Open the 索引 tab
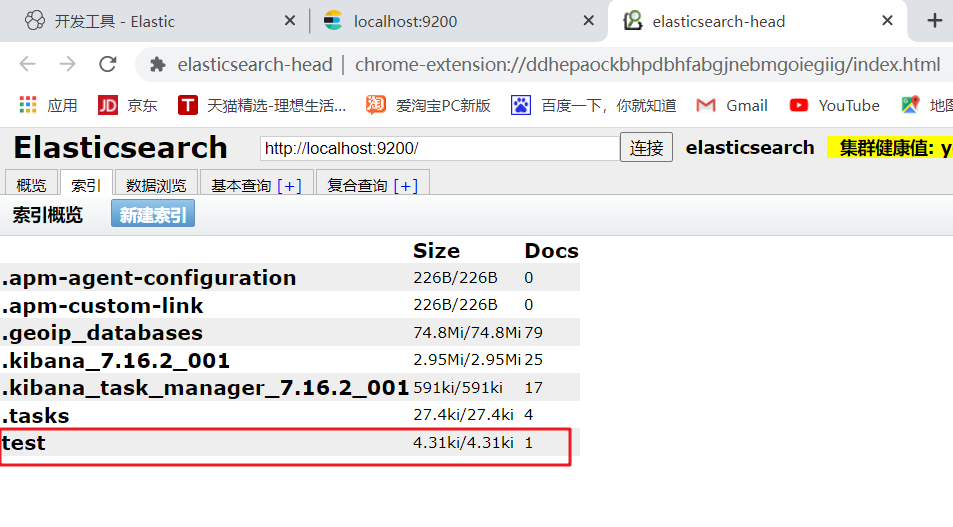953x527 pixels. coord(86,185)
